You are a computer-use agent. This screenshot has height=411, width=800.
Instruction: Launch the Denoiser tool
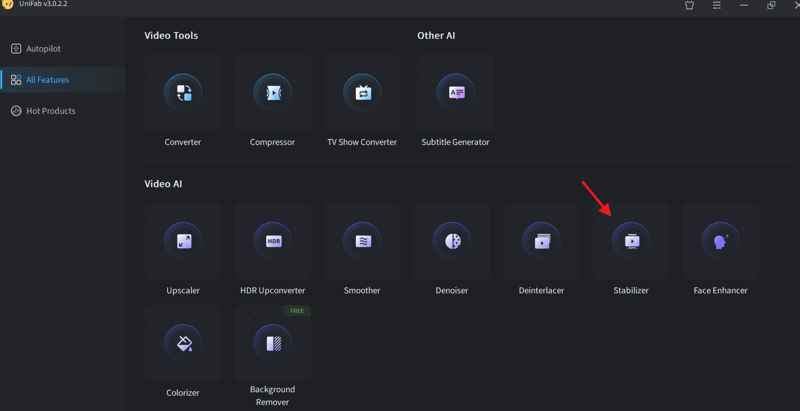click(x=452, y=241)
